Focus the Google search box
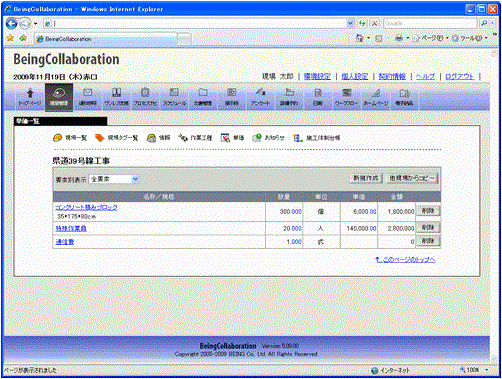Viewport: 502px width, 379px height. point(430,23)
